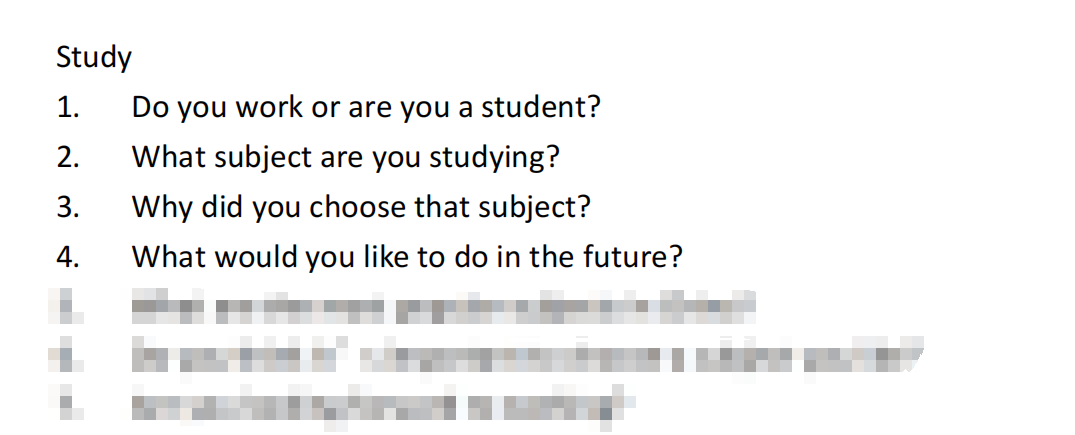
Task: Click the blurred number of the seventh item
Action: pyautogui.click(x=68, y=404)
